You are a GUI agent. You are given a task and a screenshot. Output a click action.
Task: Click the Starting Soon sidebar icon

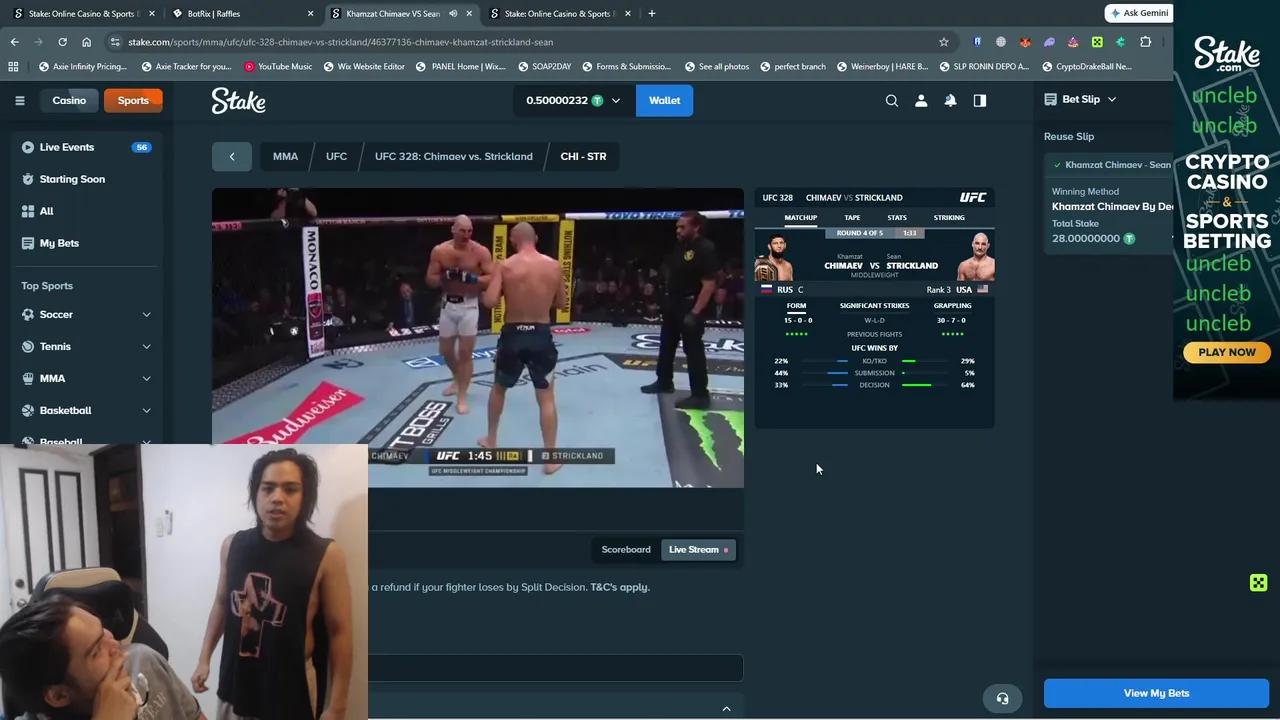28,179
